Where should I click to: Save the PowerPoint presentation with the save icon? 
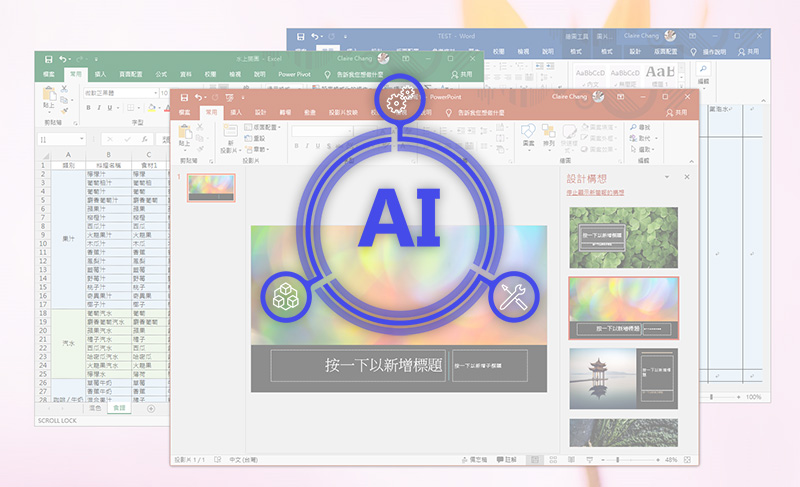tap(184, 97)
